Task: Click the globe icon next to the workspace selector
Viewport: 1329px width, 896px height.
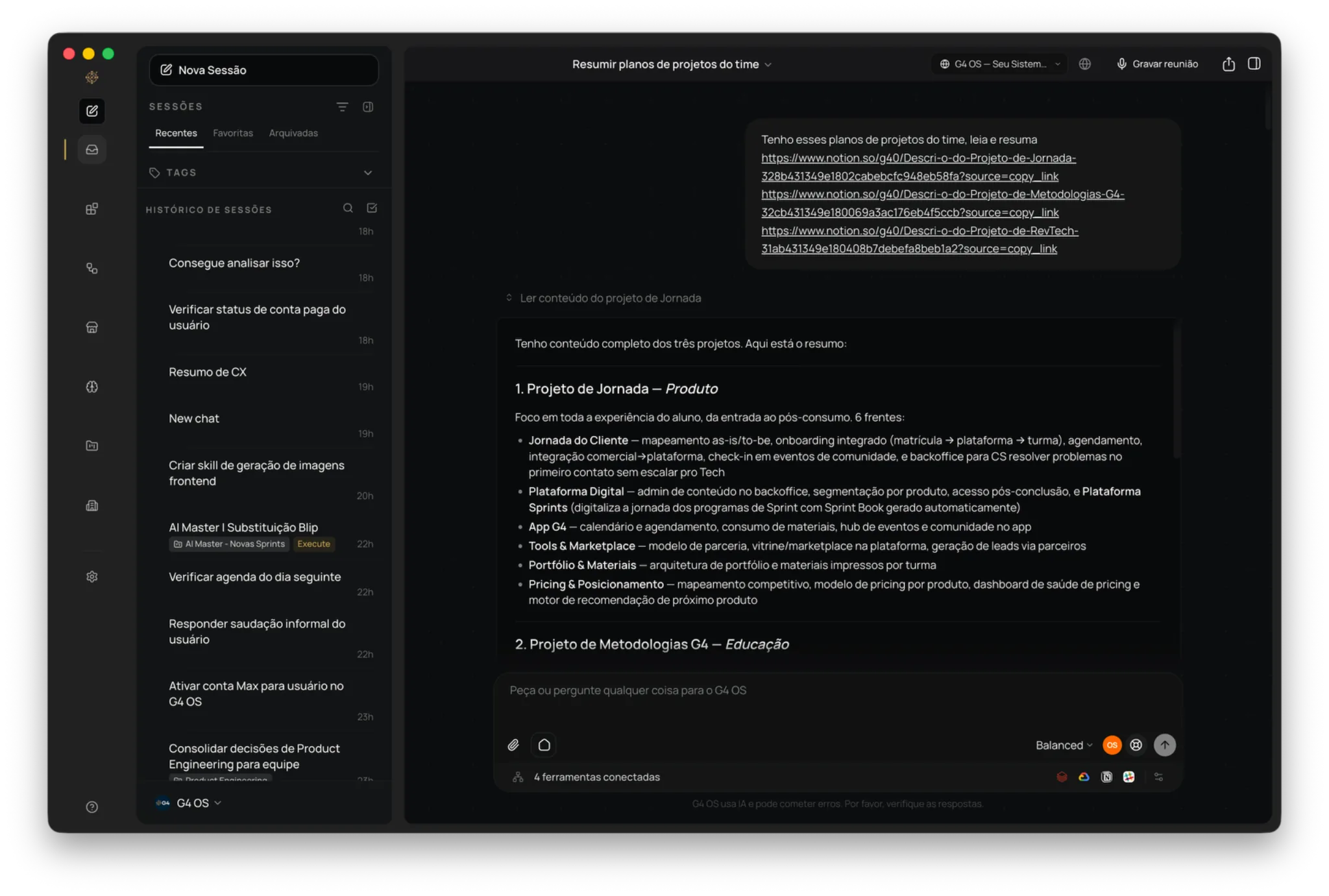Action: click(1084, 64)
